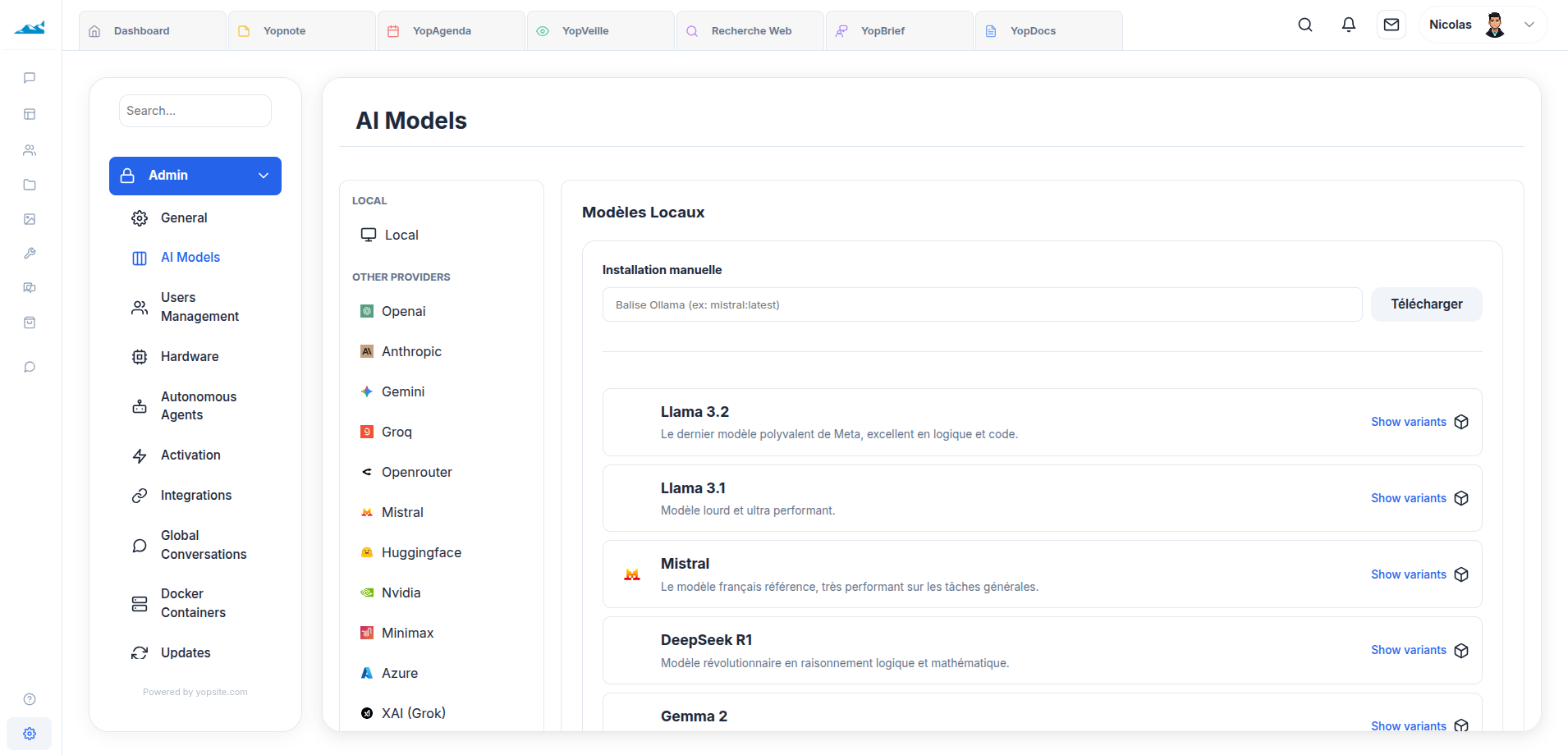Select the XAI (Grok) provider
Screen dimensions: 1568x755
tap(442, 713)
